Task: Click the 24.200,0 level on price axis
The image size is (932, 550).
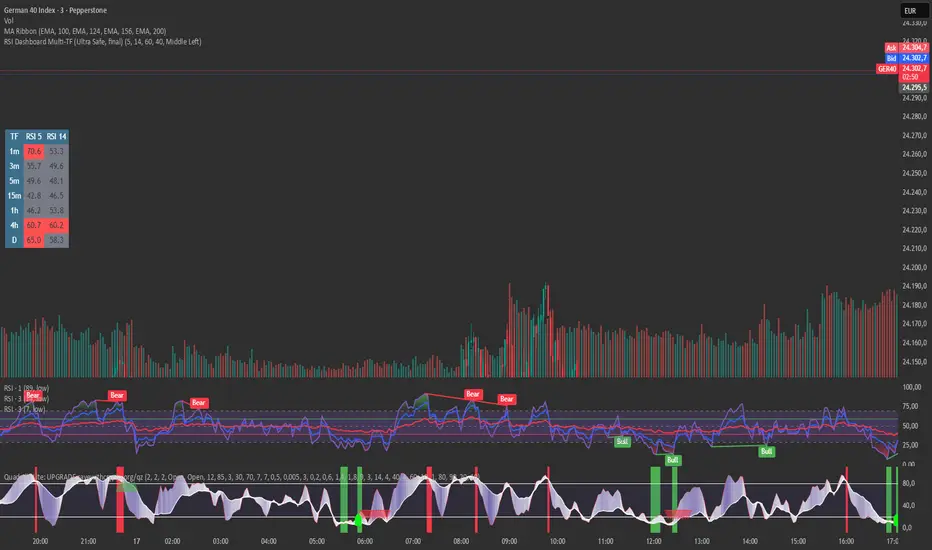Action: tap(914, 267)
